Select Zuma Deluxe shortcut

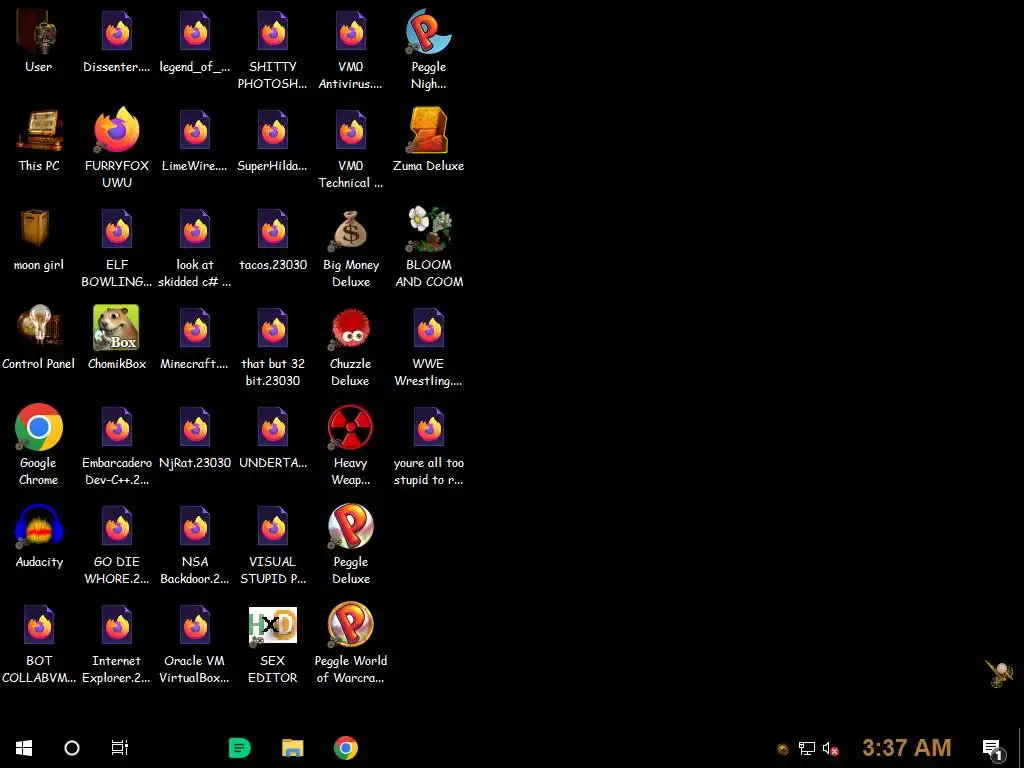[428, 130]
